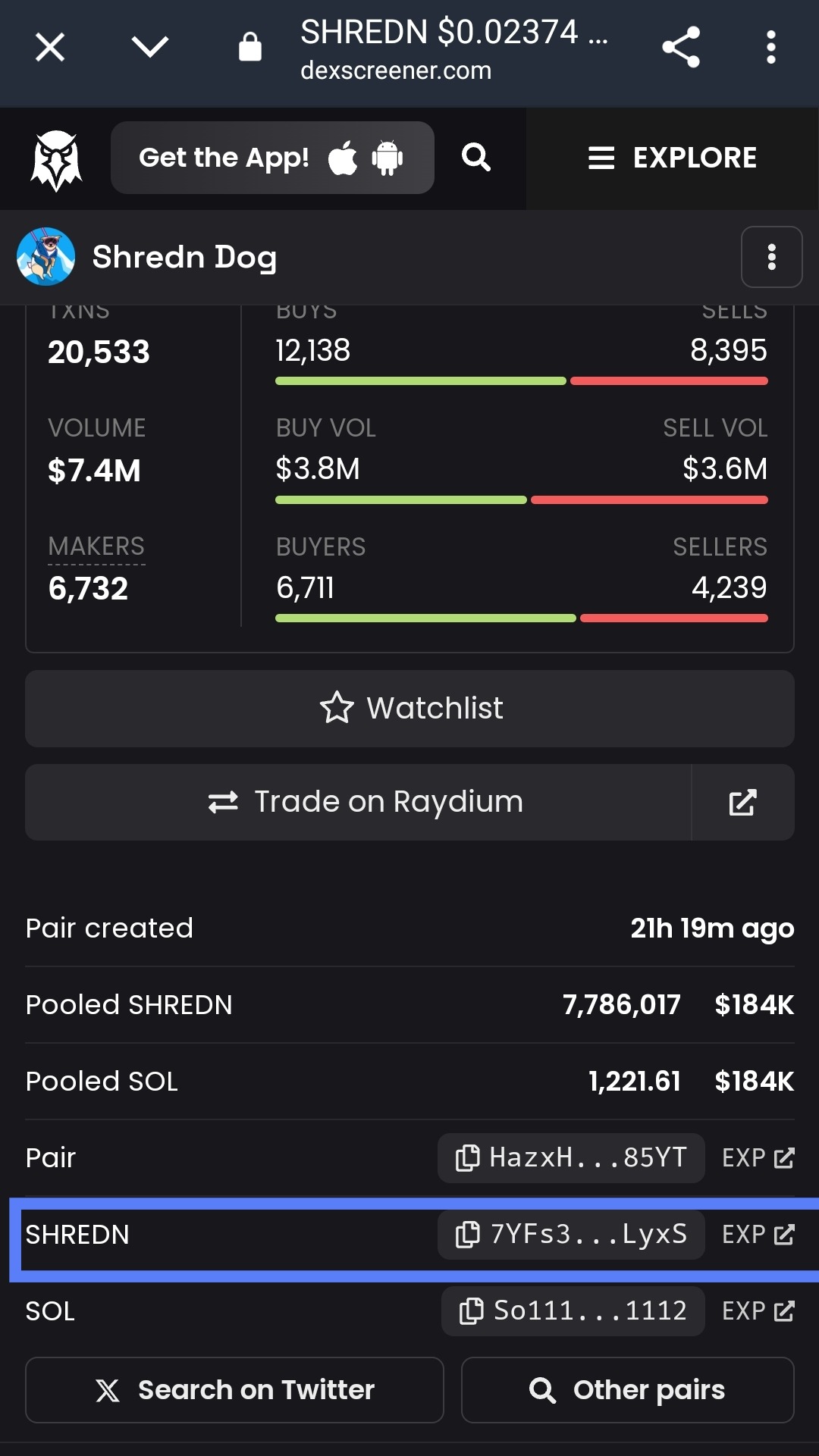
Task: Open Raydium in external window icon
Action: click(x=742, y=802)
